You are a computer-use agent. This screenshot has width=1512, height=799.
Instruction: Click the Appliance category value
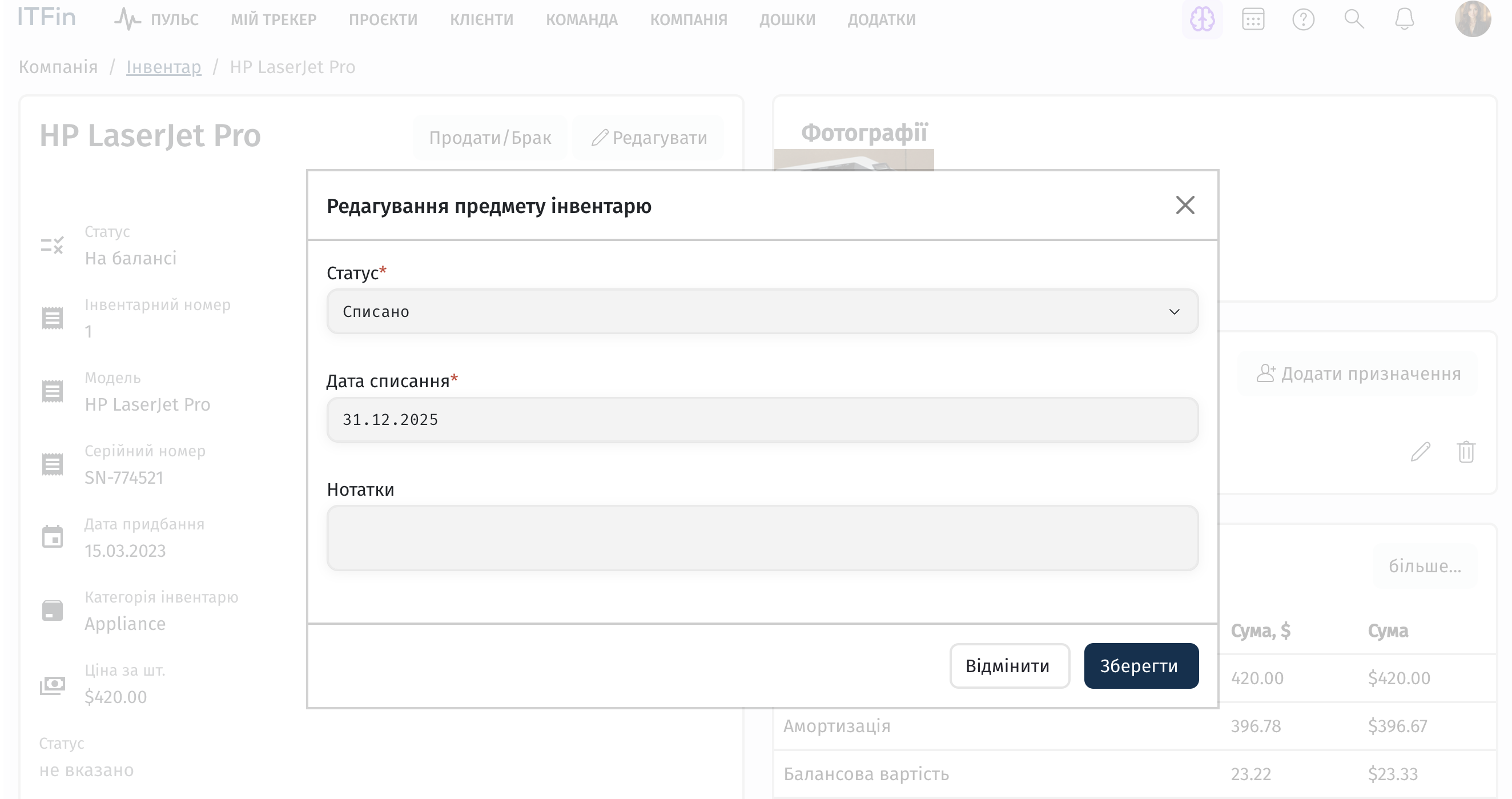click(x=125, y=624)
